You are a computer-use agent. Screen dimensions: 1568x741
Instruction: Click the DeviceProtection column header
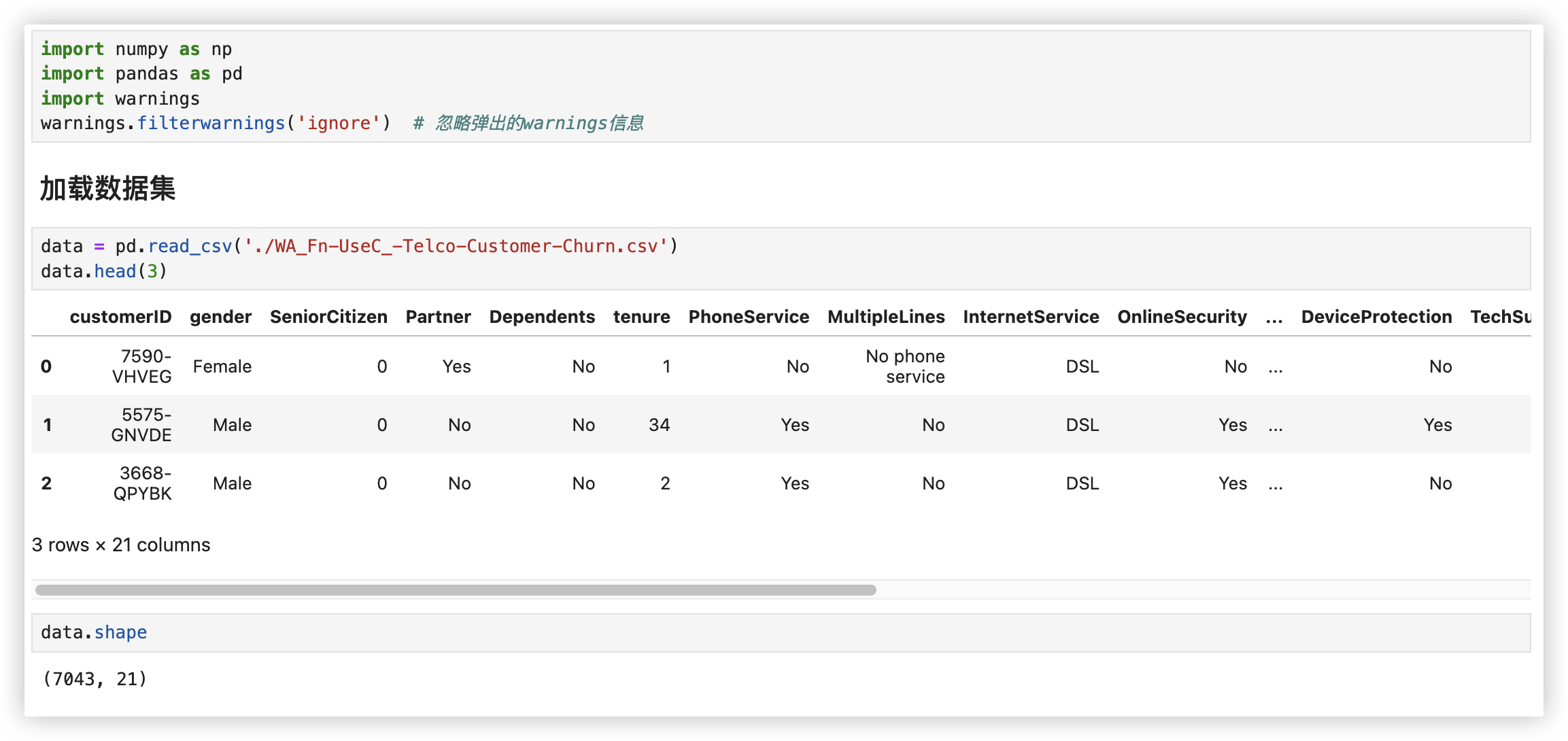point(1376,317)
